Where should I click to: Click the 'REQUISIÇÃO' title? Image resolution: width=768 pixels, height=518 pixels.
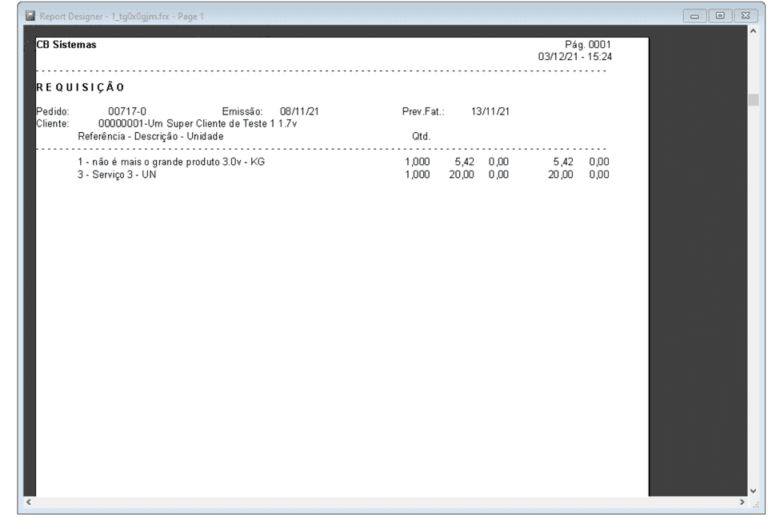(80, 87)
